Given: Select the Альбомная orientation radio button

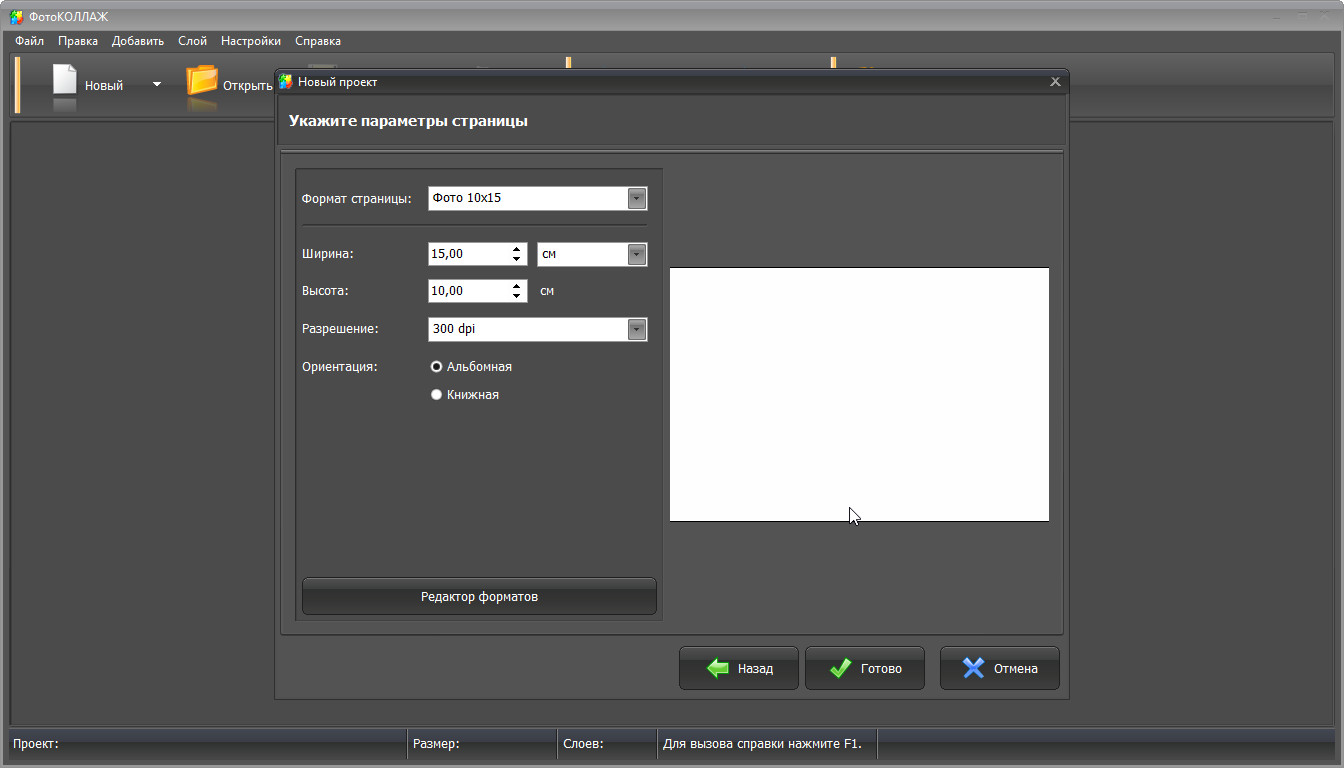Looking at the screenshot, I should tap(436, 367).
